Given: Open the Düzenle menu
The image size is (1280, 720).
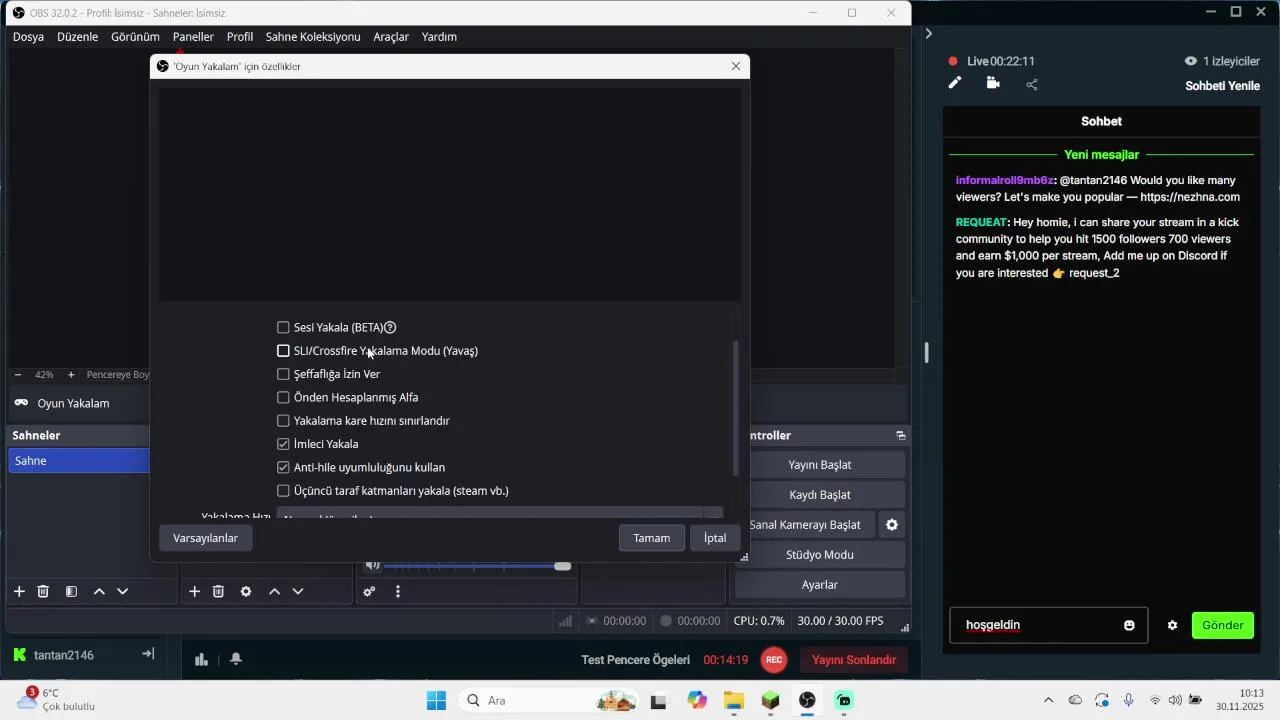Looking at the screenshot, I should click(78, 37).
